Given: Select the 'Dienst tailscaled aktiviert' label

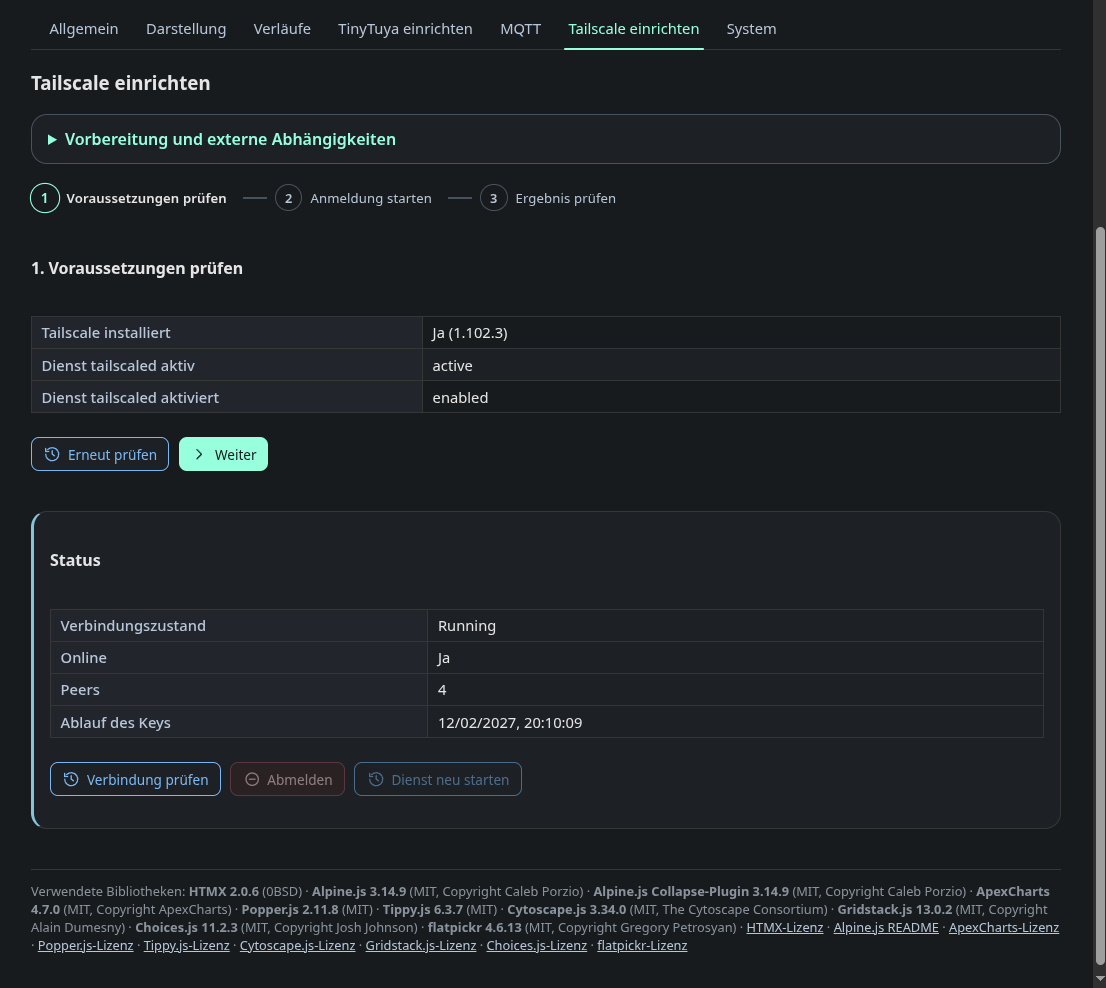Looking at the screenshot, I should click(227, 397).
